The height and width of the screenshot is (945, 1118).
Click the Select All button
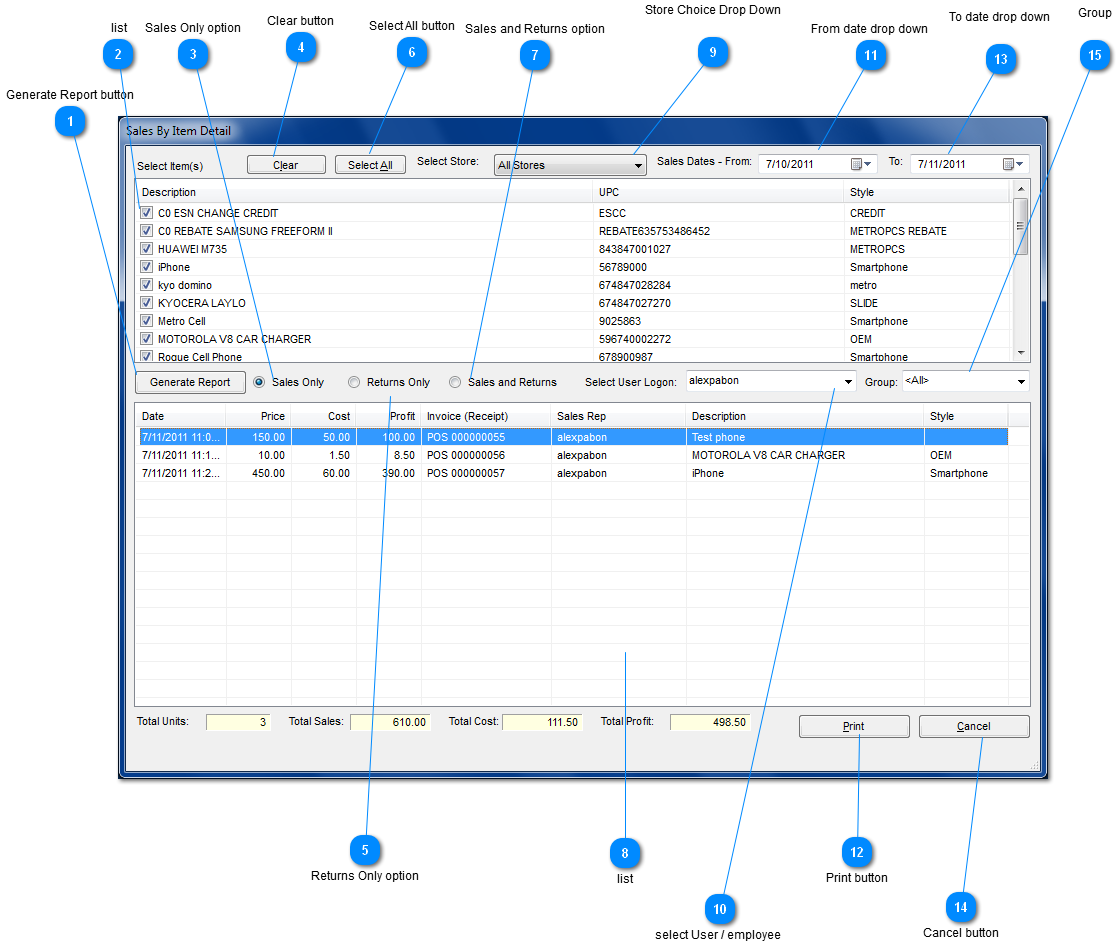point(370,165)
